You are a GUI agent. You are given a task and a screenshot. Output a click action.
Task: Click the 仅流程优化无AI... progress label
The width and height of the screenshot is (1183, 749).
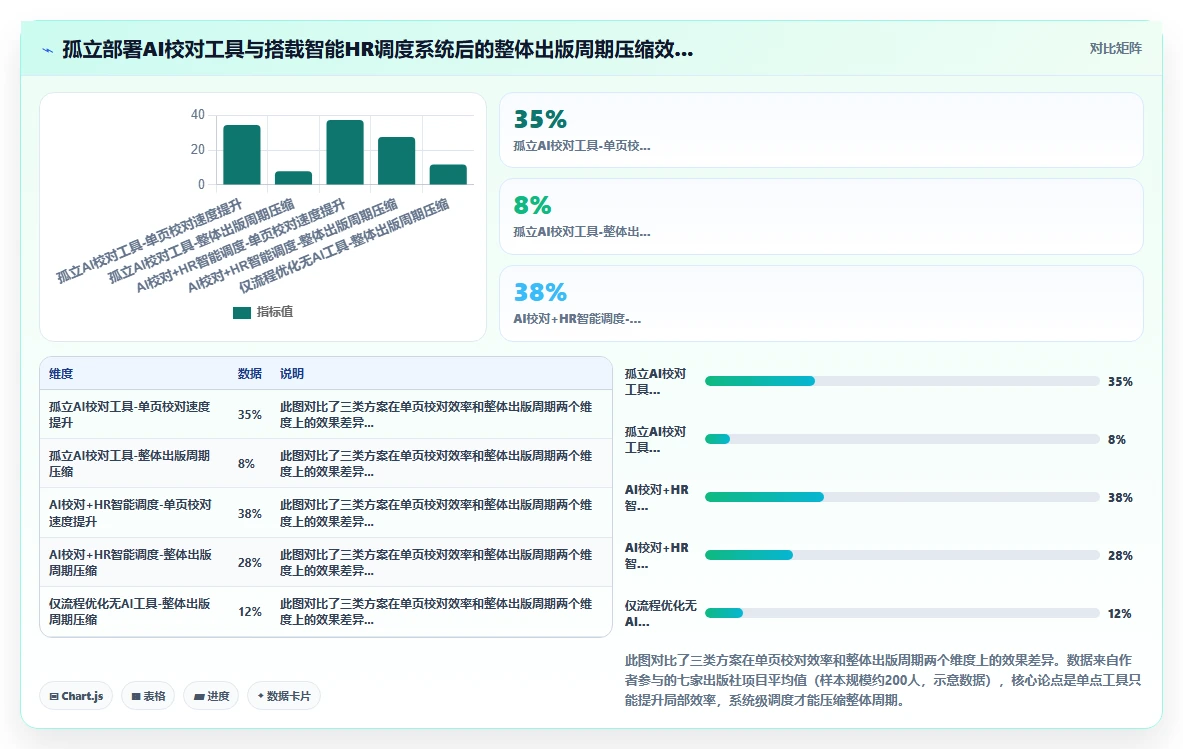coord(660,613)
